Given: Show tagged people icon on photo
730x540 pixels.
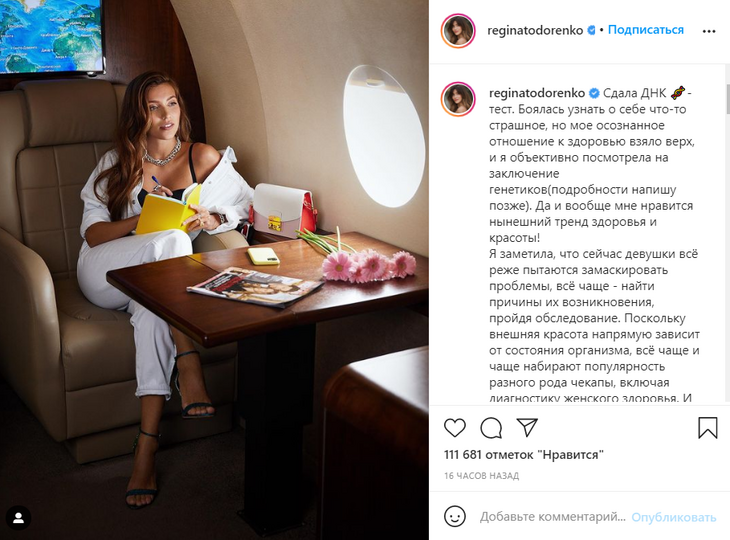Looking at the screenshot, I should click(19, 518).
